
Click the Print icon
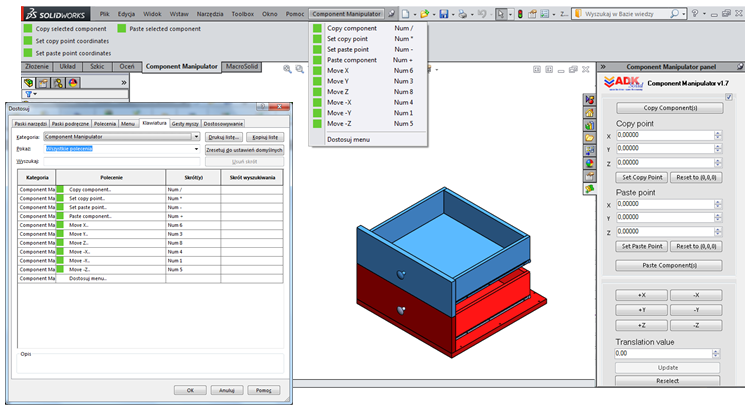462,14
